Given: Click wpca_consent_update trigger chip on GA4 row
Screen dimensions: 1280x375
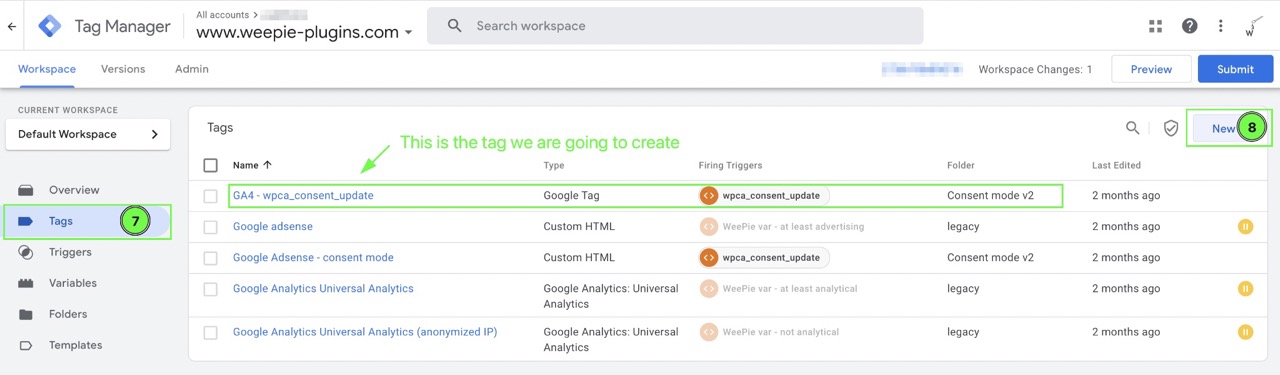Looking at the screenshot, I should click(x=764, y=196).
